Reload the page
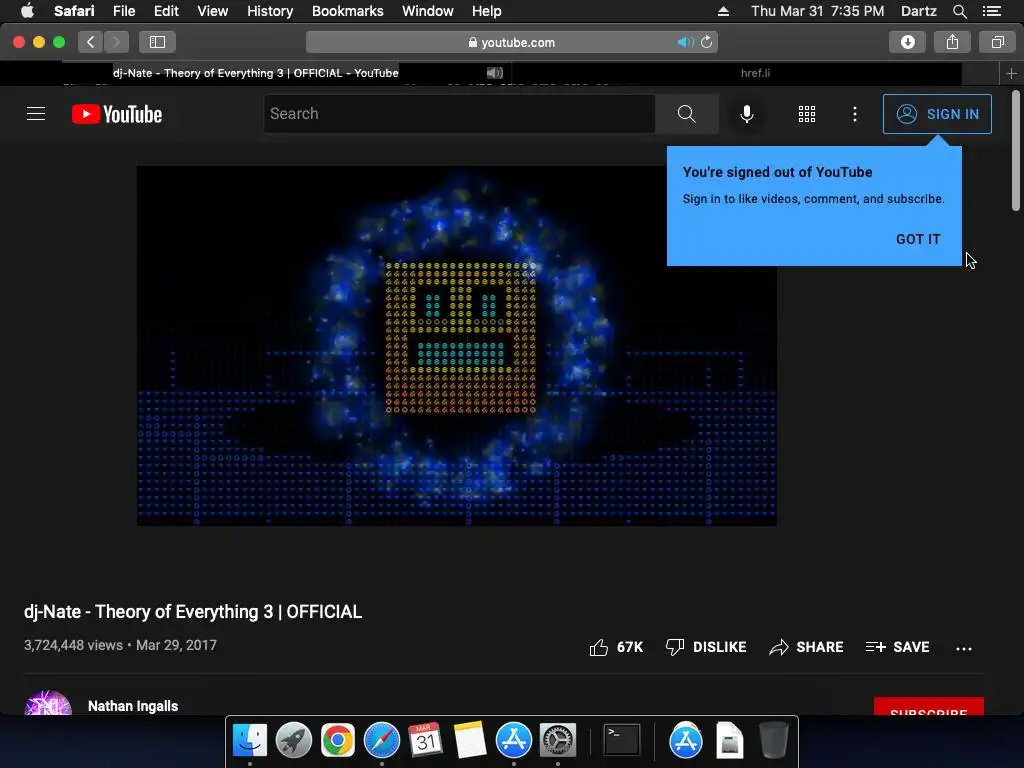 coord(707,42)
